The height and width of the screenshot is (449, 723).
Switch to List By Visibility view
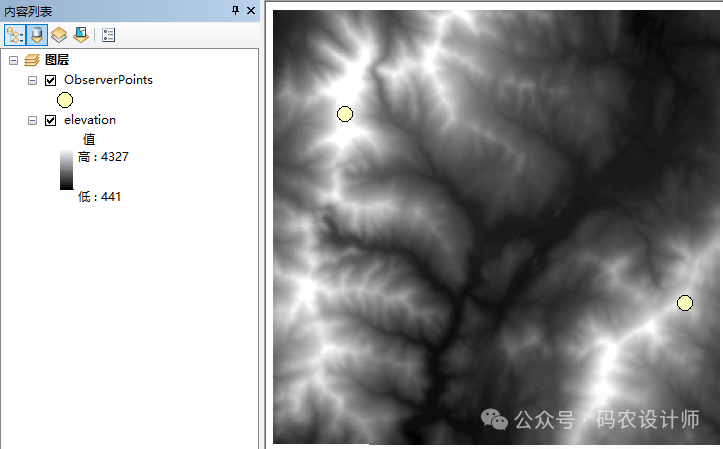(x=59, y=35)
